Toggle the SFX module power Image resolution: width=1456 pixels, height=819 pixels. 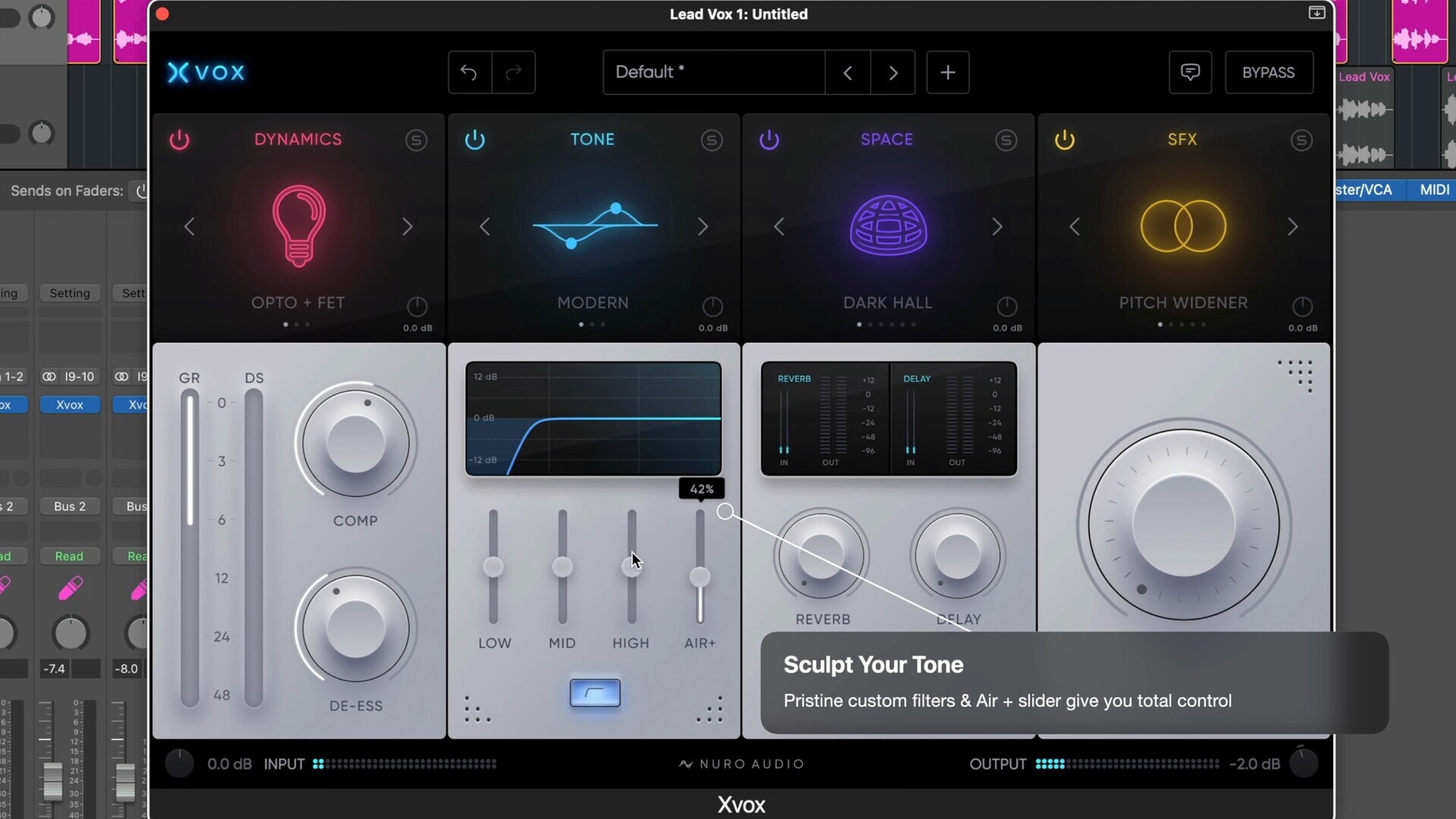(1065, 140)
